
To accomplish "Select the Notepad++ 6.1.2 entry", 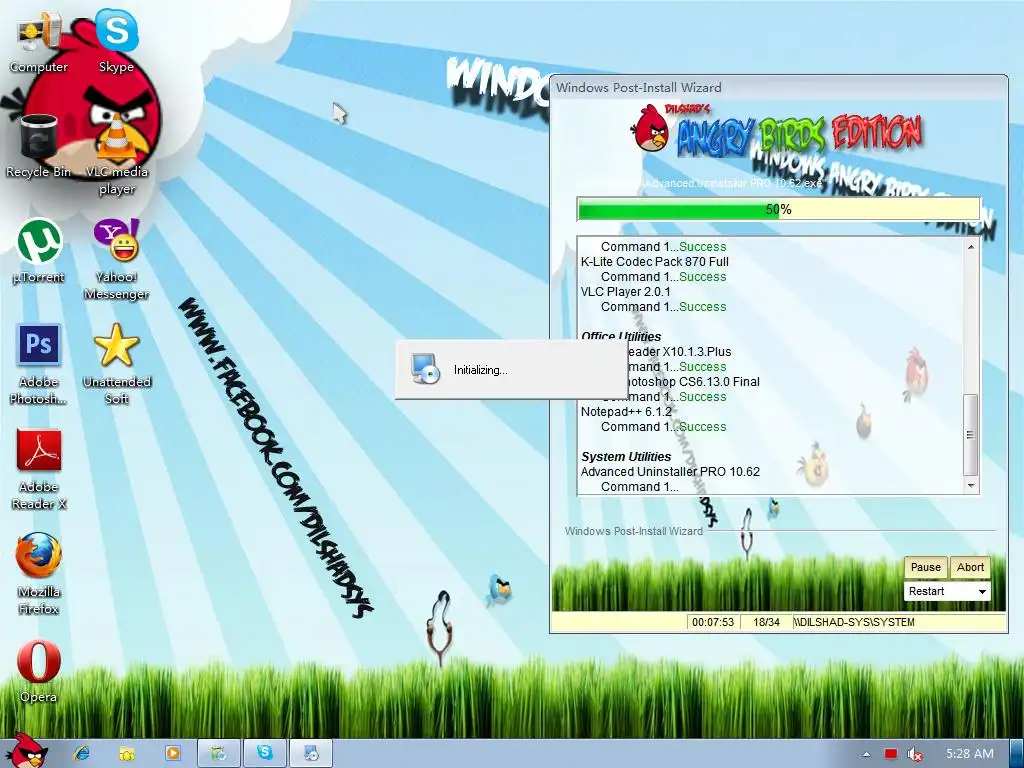I will pyautogui.click(x=626, y=412).
